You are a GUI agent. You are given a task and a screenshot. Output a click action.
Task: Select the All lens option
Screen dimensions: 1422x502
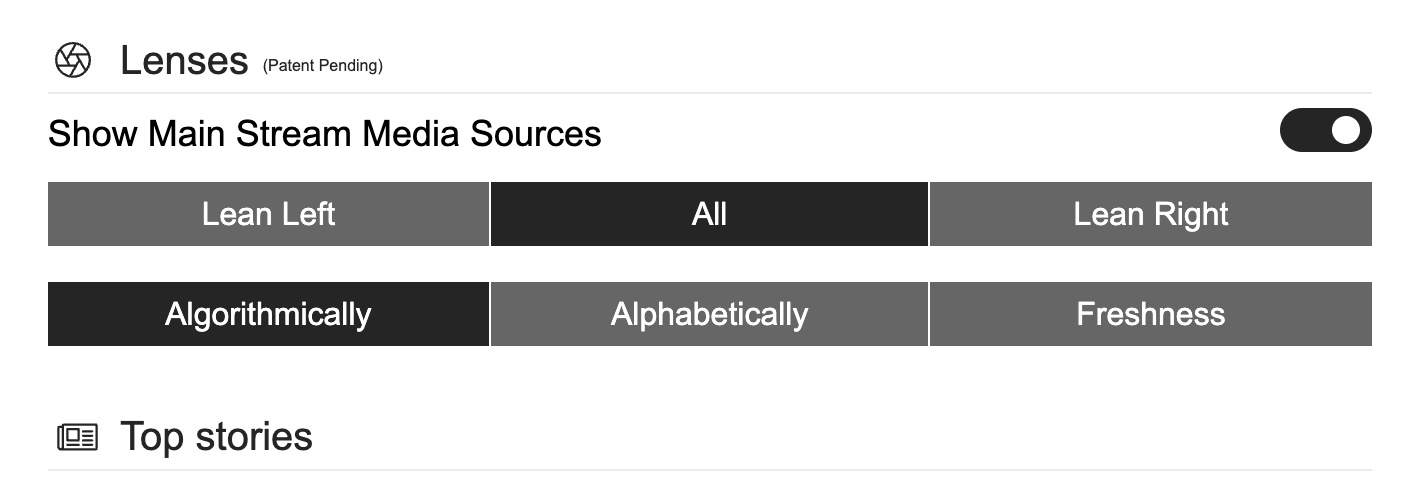click(709, 214)
